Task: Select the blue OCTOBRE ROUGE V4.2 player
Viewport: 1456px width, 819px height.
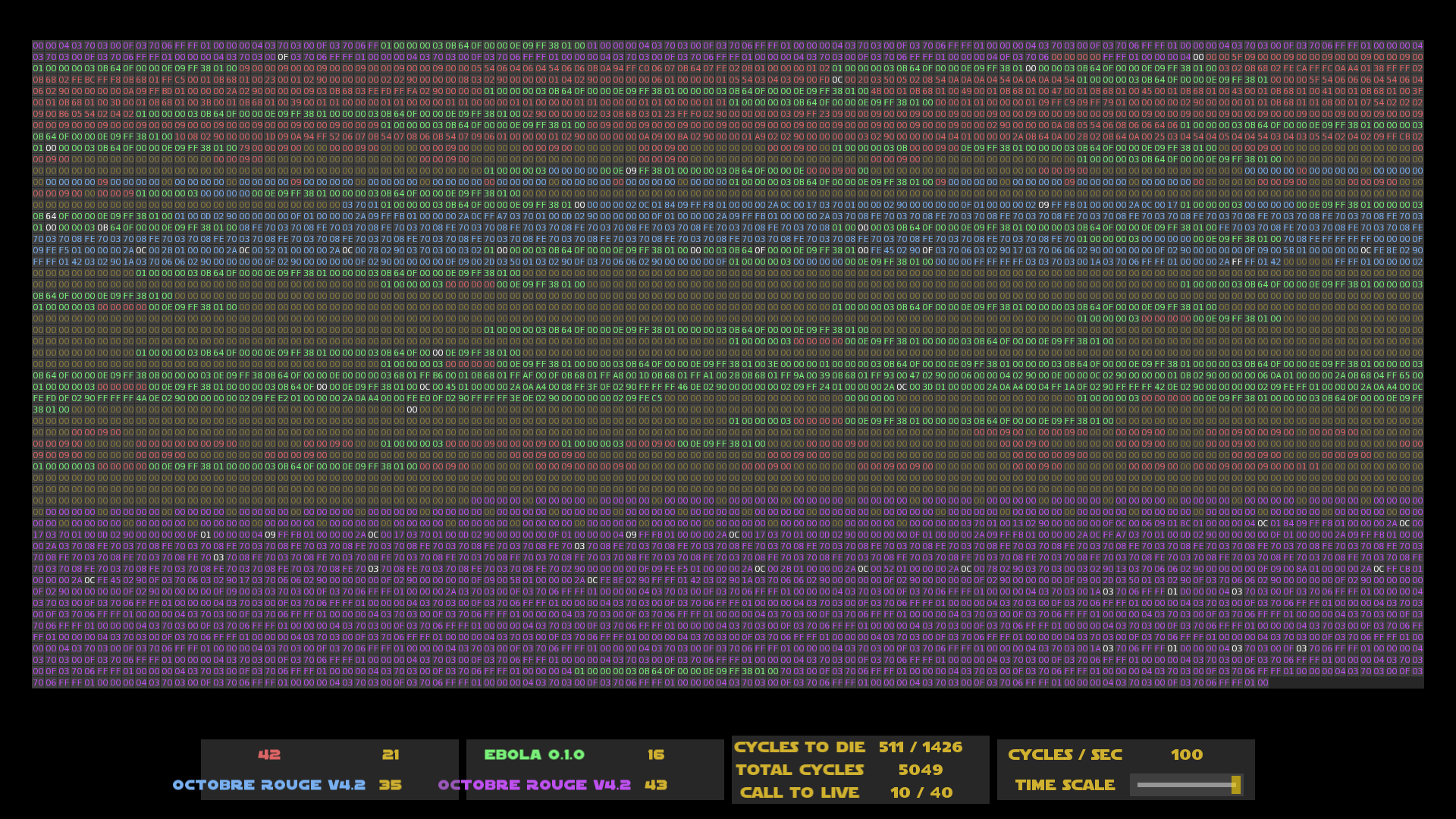Action: click(269, 785)
